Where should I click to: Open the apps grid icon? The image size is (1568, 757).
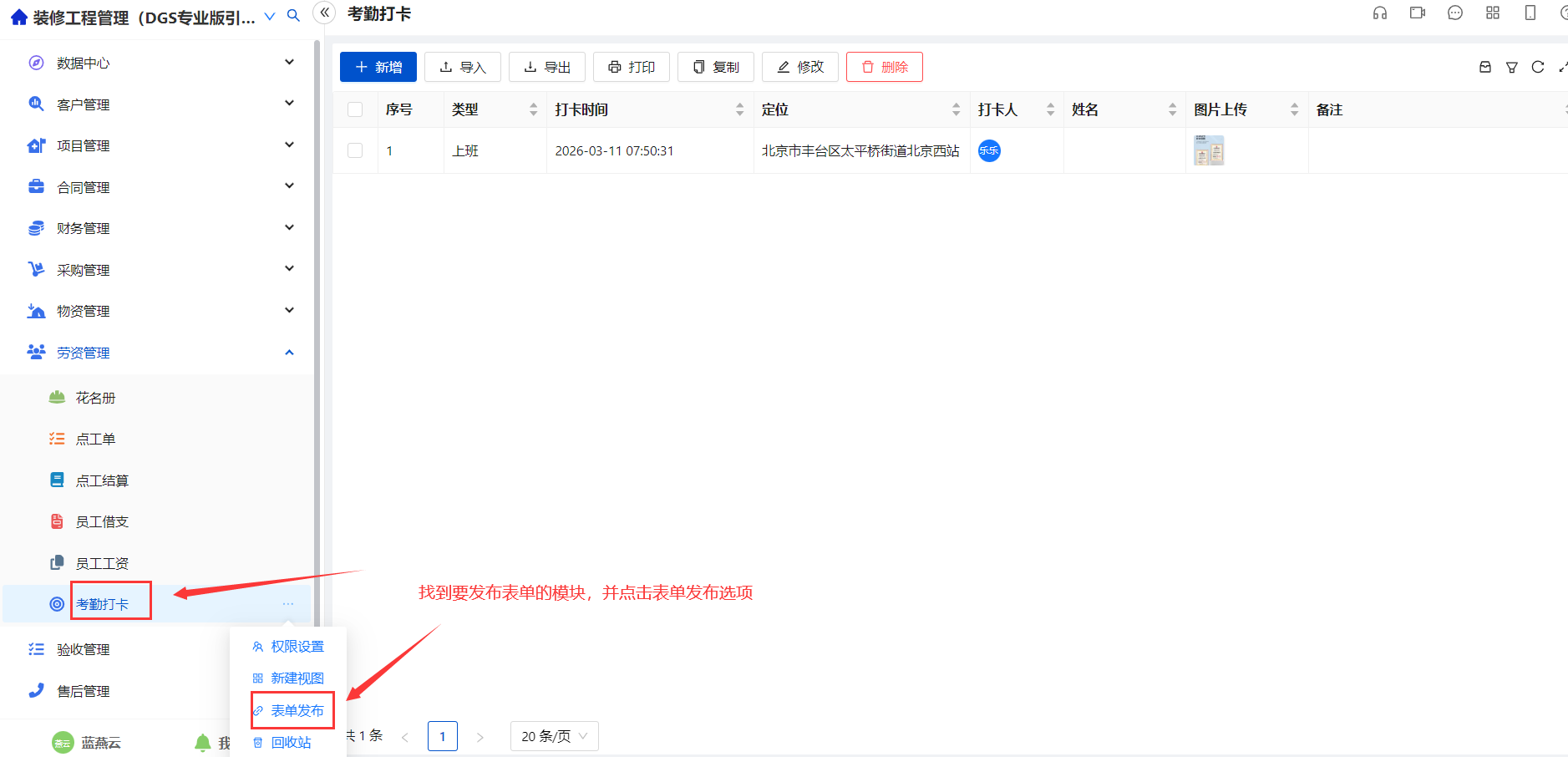tap(1493, 13)
